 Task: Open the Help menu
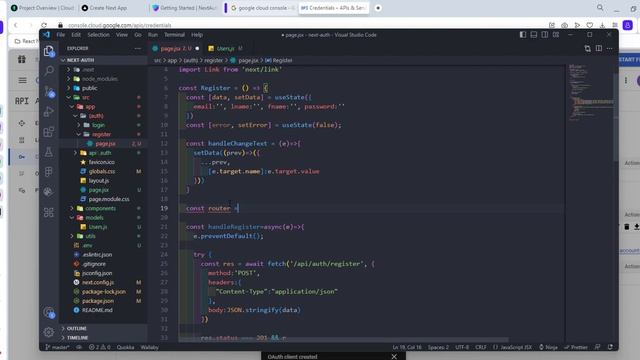tap(197, 35)
